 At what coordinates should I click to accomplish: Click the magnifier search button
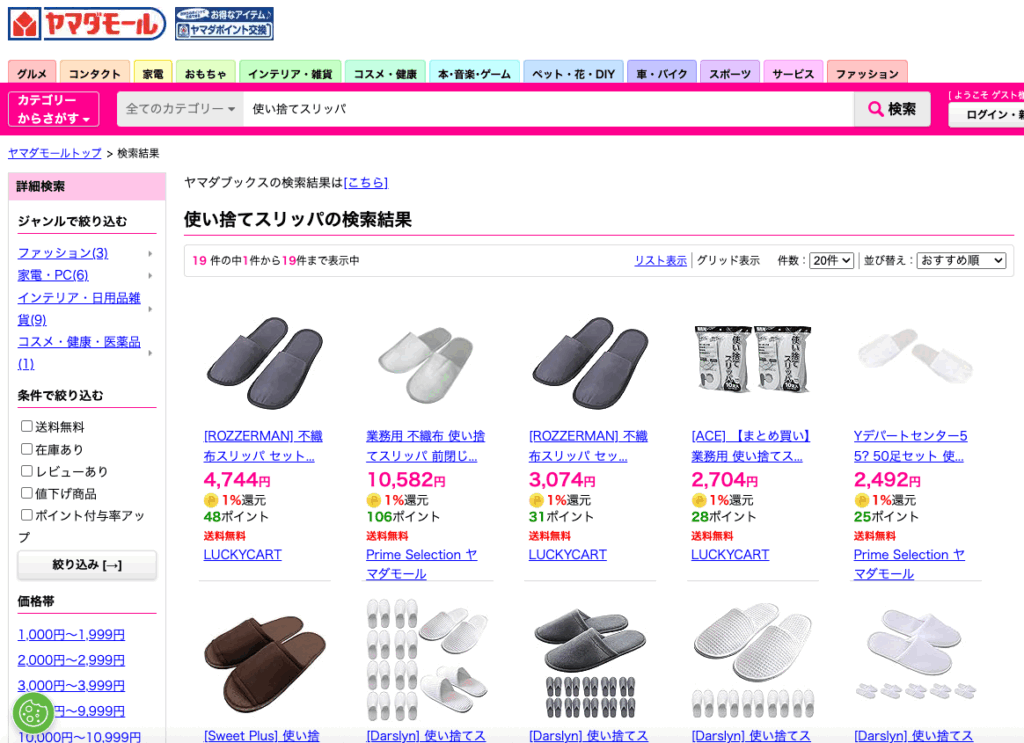point(892,109)
